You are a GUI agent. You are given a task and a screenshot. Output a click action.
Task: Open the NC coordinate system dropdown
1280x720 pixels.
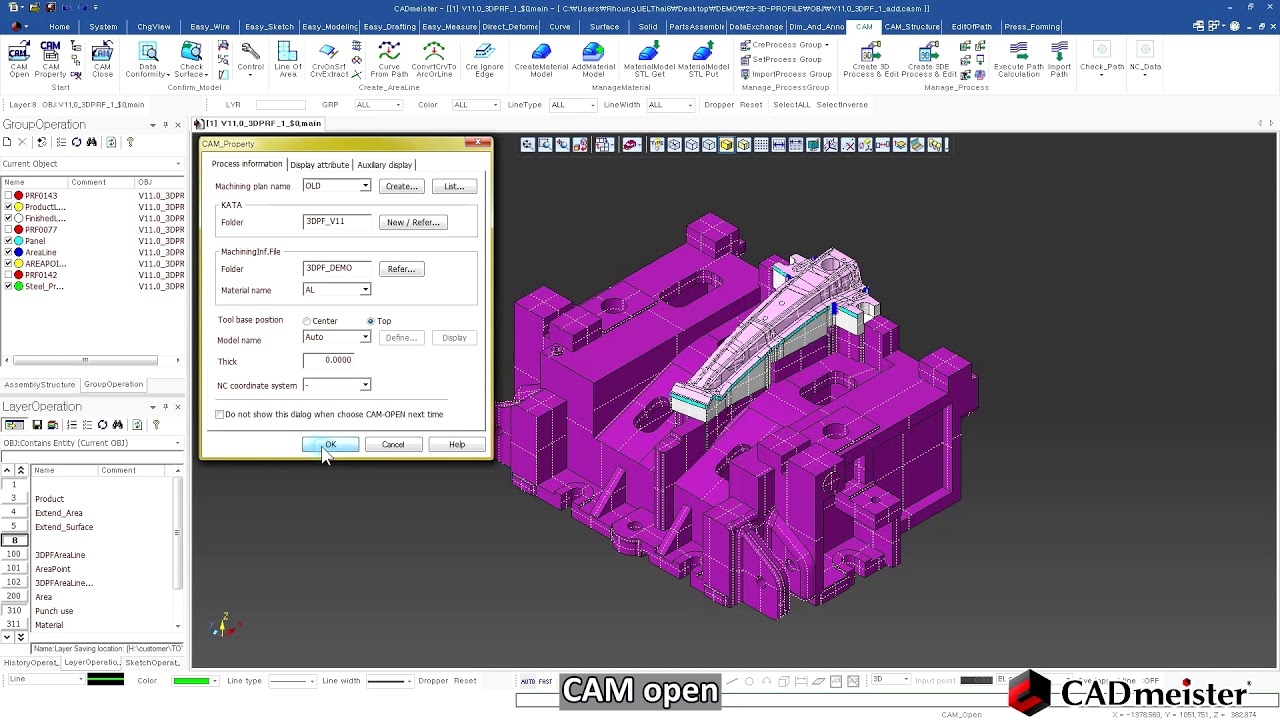point(365,385)
